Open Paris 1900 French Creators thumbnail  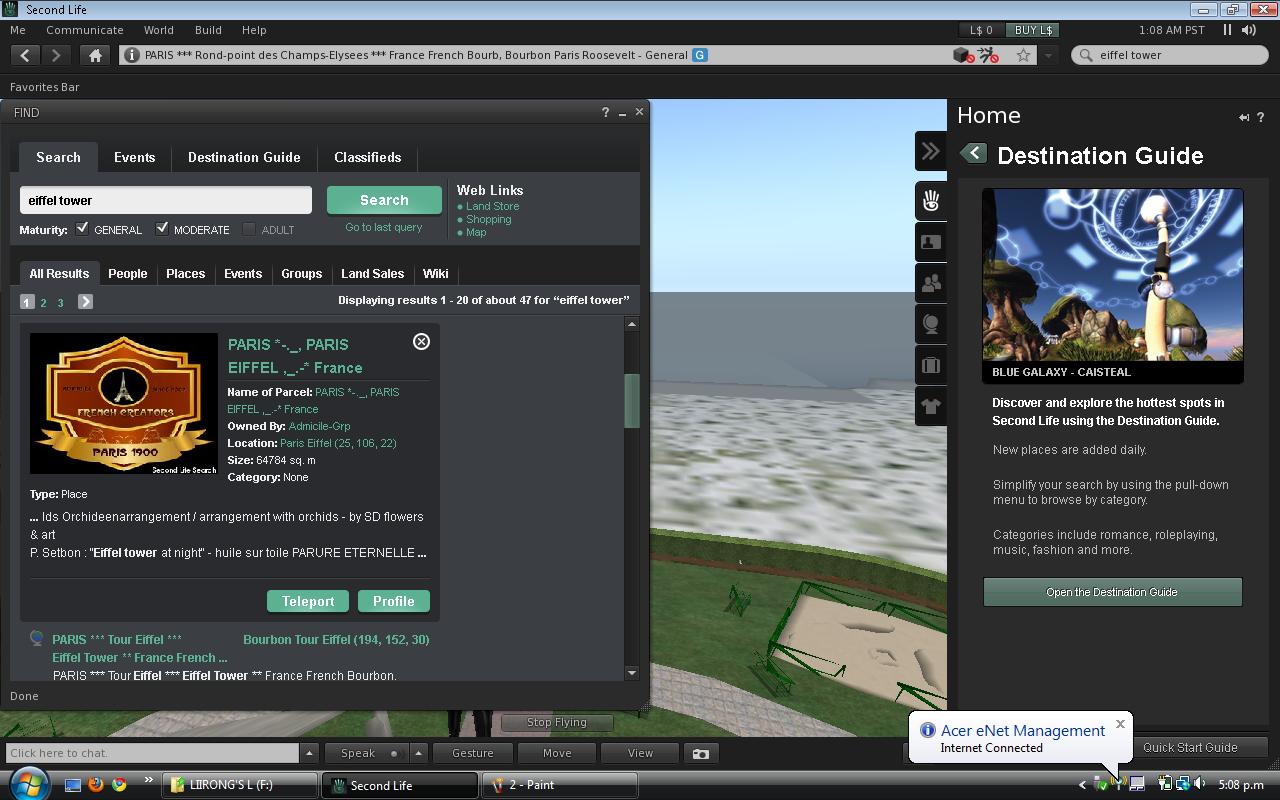pos(124,403)
